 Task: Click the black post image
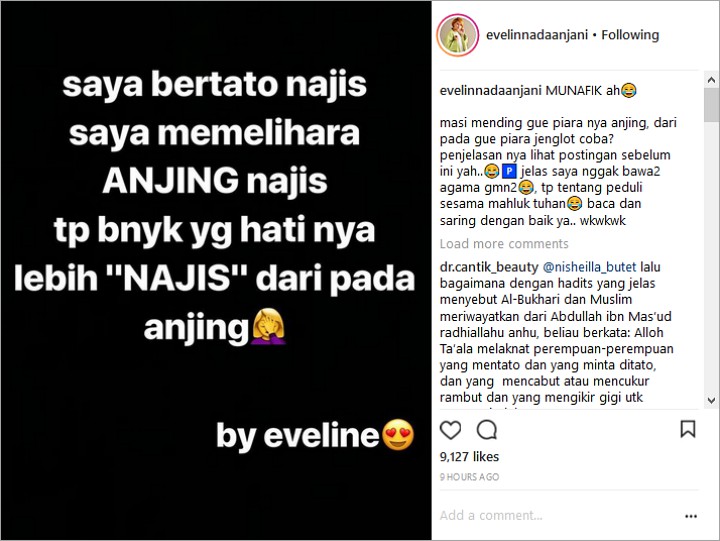click(216, 270)
